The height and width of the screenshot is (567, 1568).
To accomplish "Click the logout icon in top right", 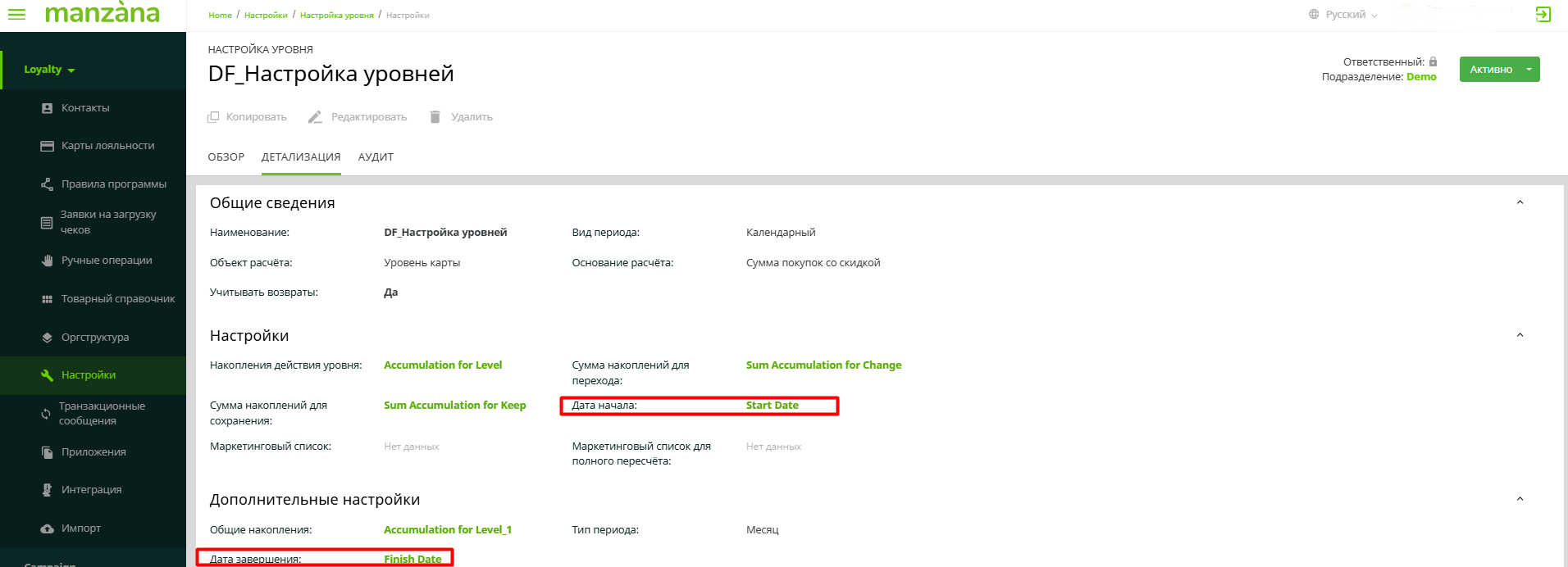I will 1543,14.
